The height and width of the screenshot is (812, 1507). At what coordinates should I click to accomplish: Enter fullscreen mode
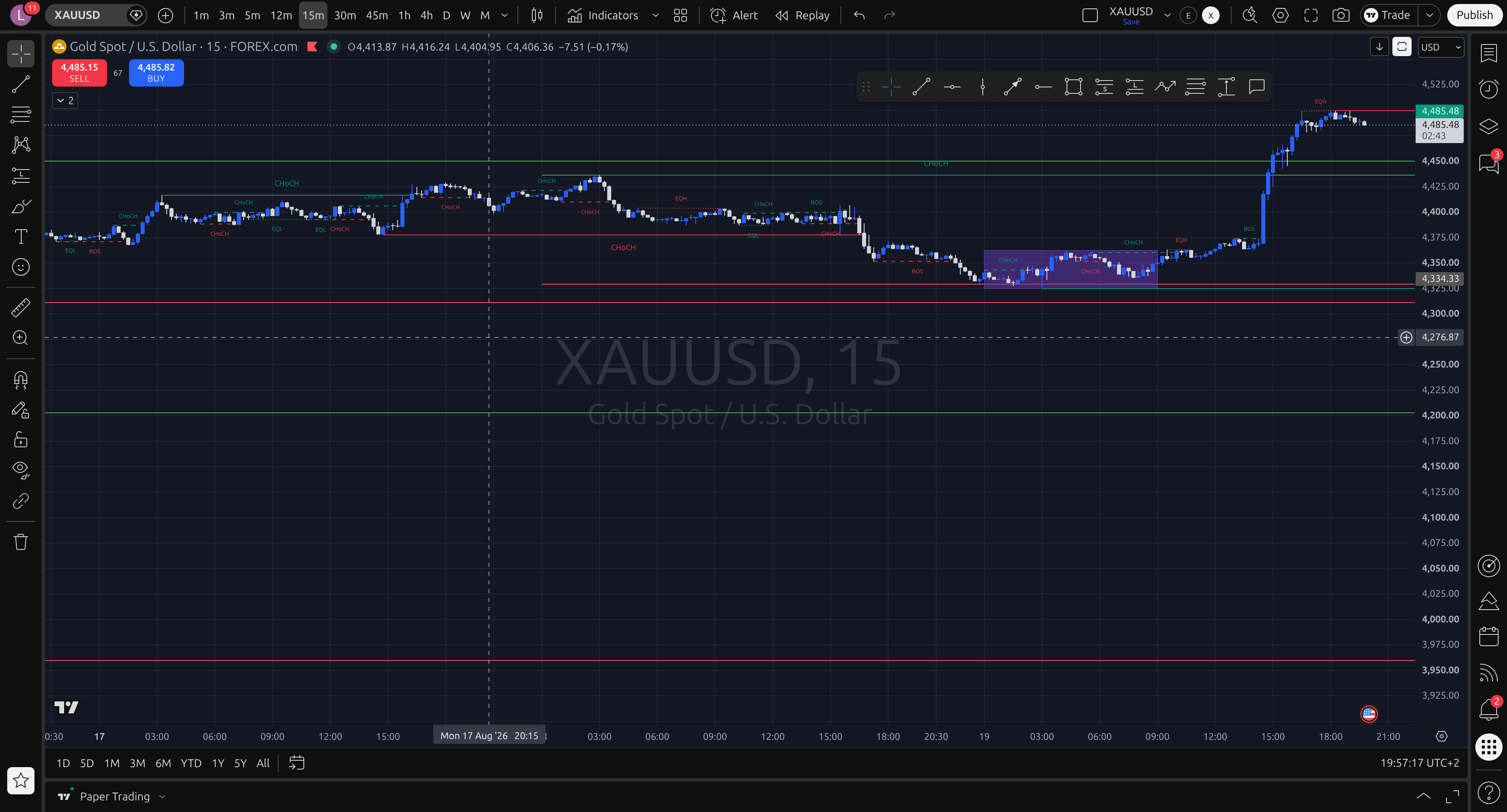point(1311,15)
